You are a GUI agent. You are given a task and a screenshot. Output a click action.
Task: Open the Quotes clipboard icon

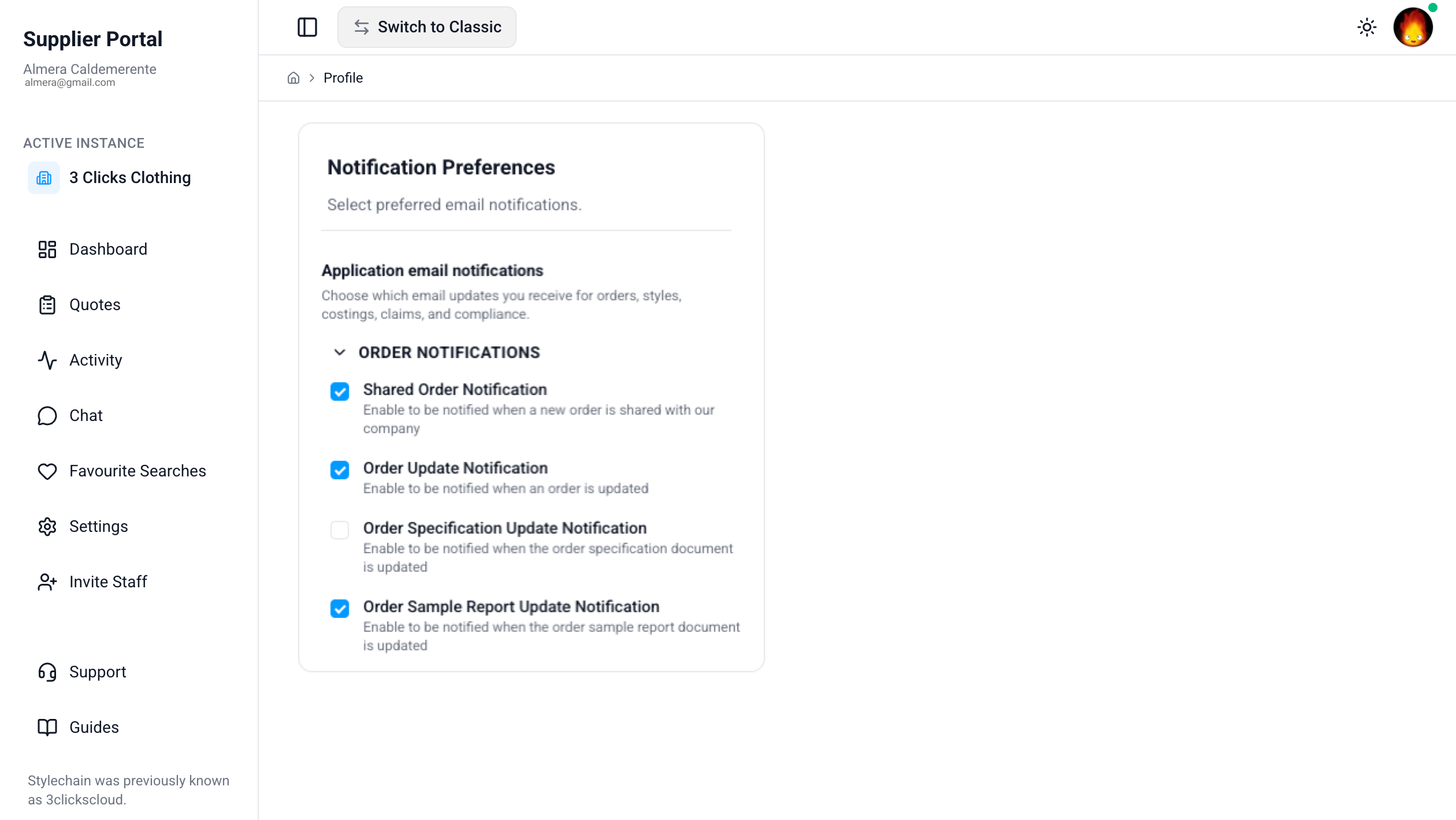click(x=47, y=305)
